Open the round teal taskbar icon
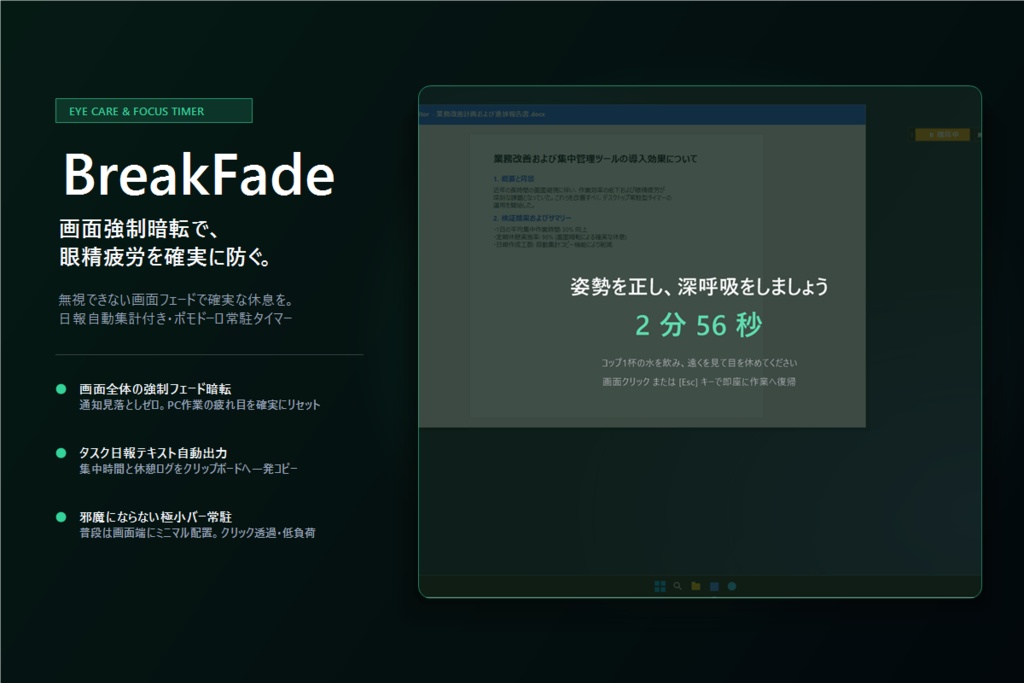The image size is (1024, 683). 732,586
